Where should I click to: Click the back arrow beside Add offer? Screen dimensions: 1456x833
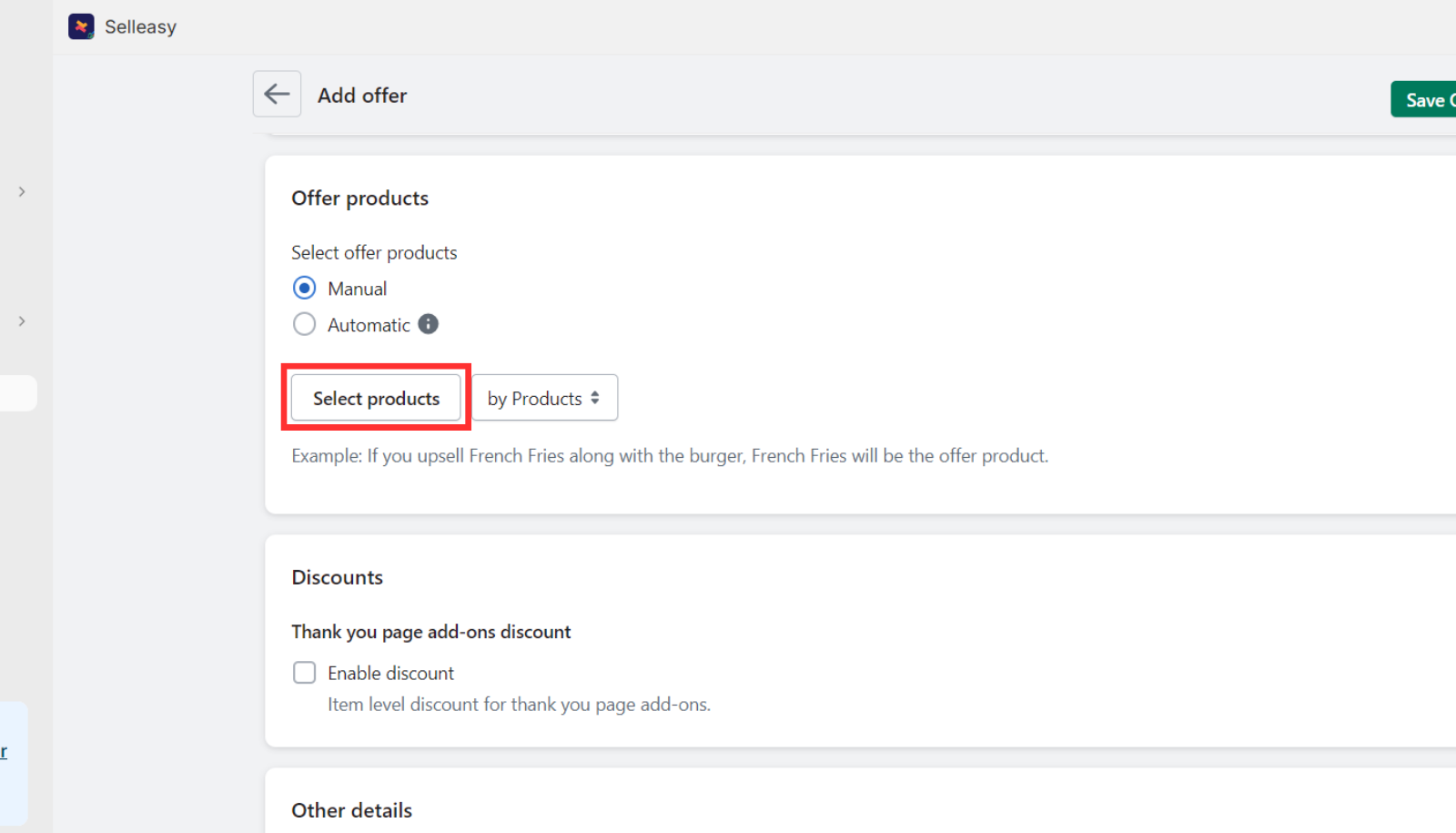[x=277, y=94]
